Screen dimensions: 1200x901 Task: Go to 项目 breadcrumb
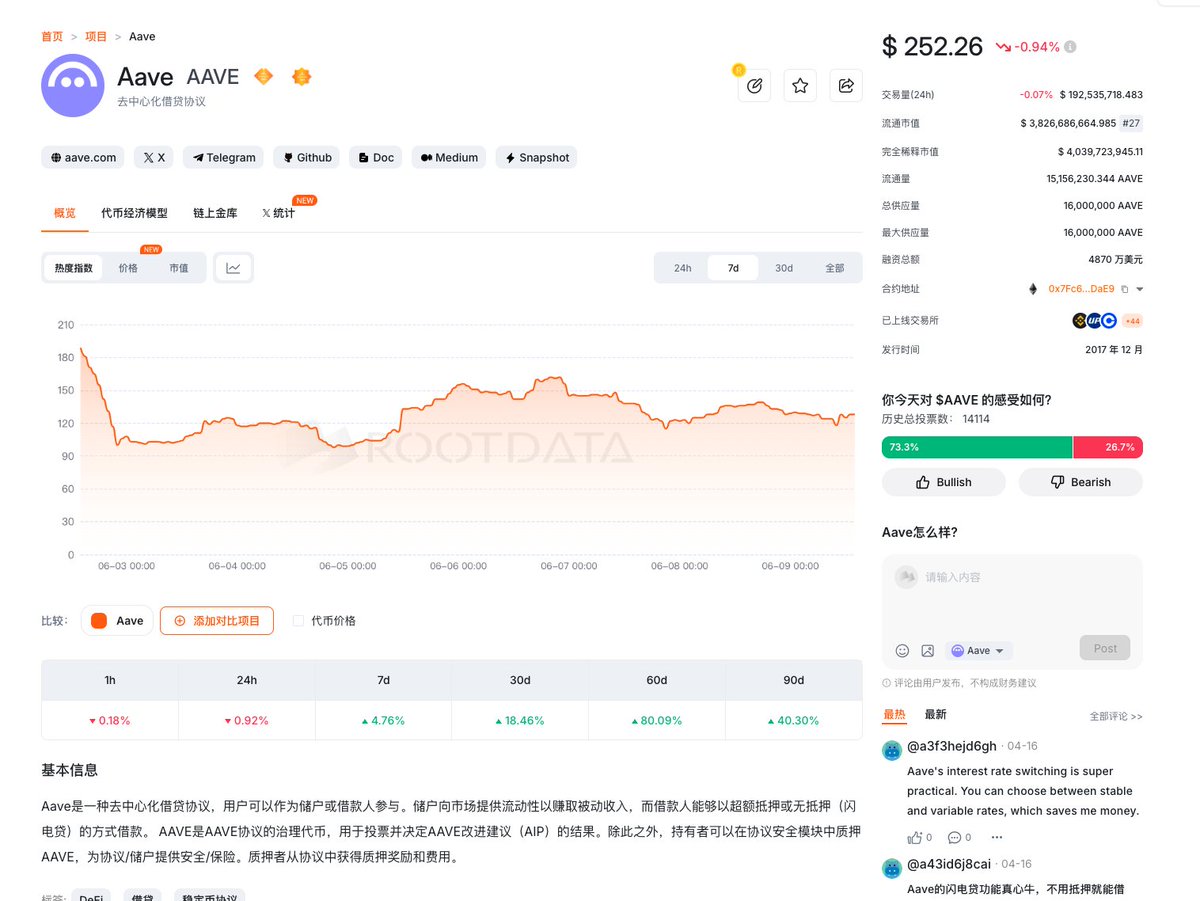point(96,36)
